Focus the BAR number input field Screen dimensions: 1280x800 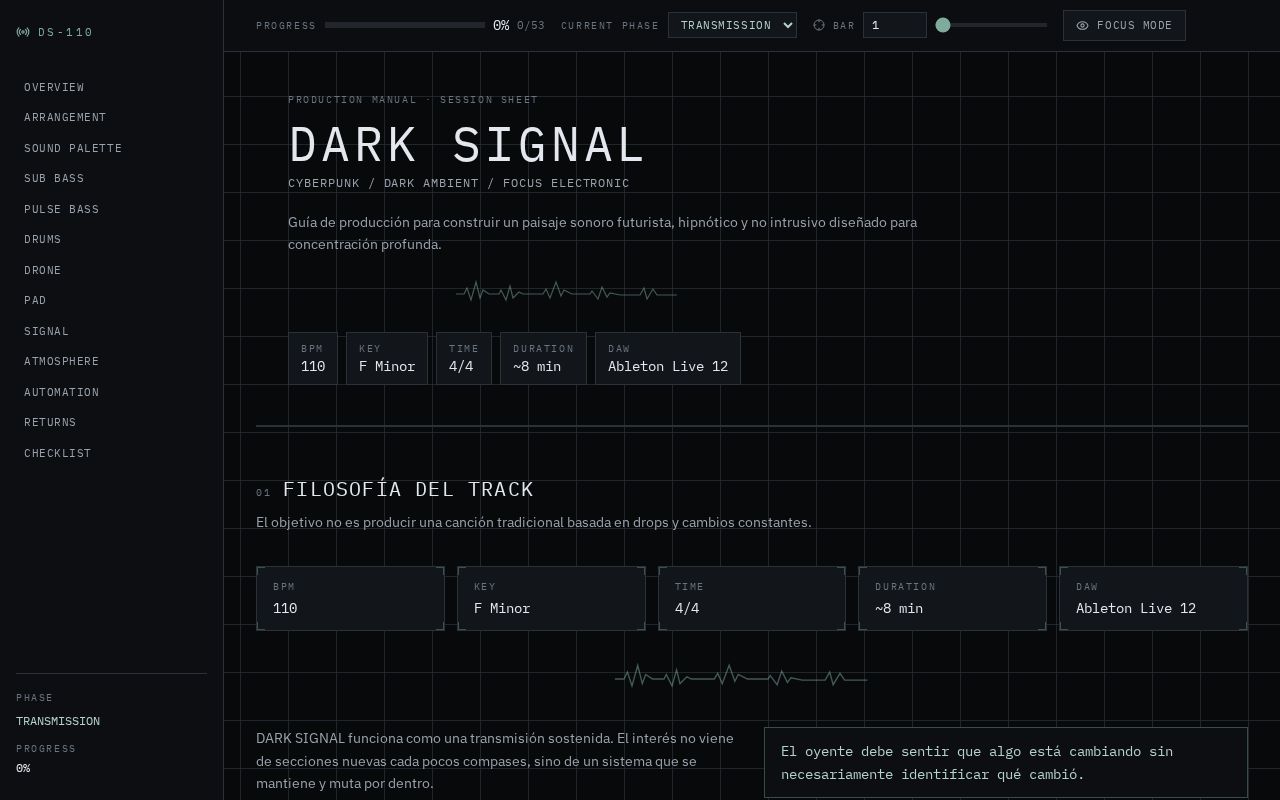point(895,25)
